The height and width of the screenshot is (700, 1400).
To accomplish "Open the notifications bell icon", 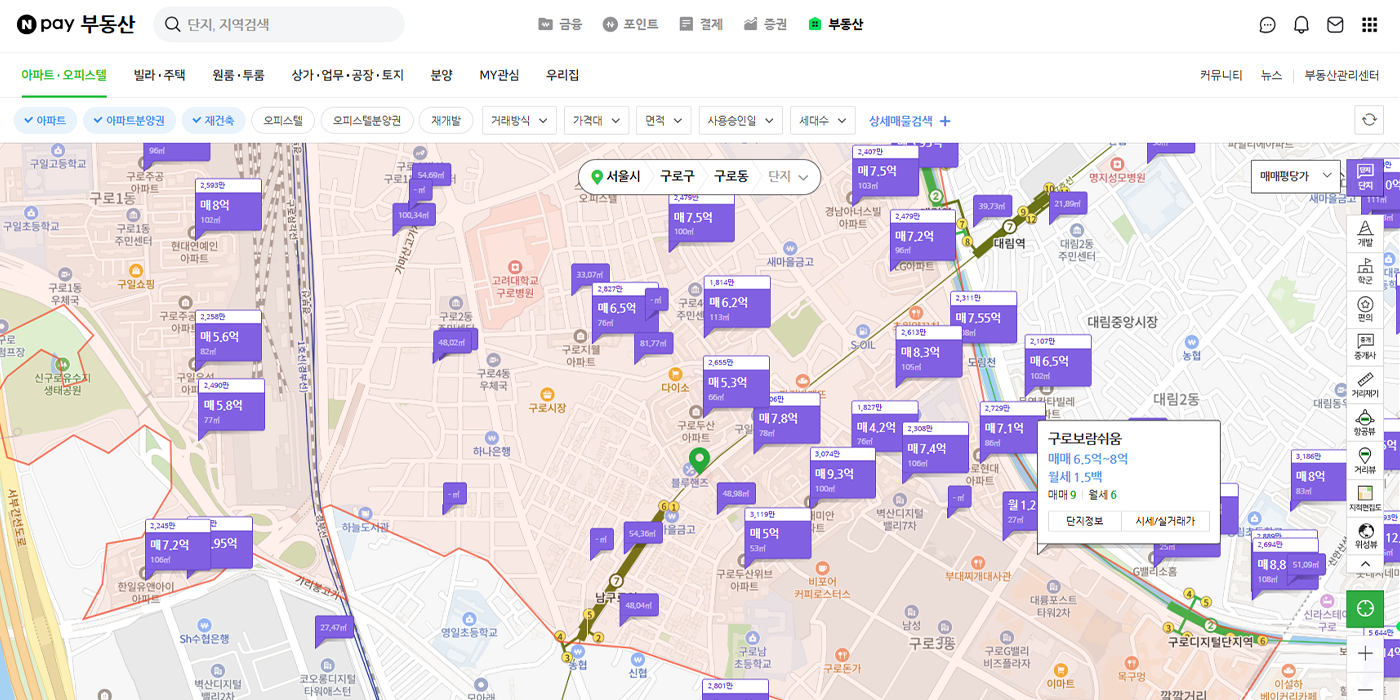I will pyautogui.click(x=1301, y=25).
